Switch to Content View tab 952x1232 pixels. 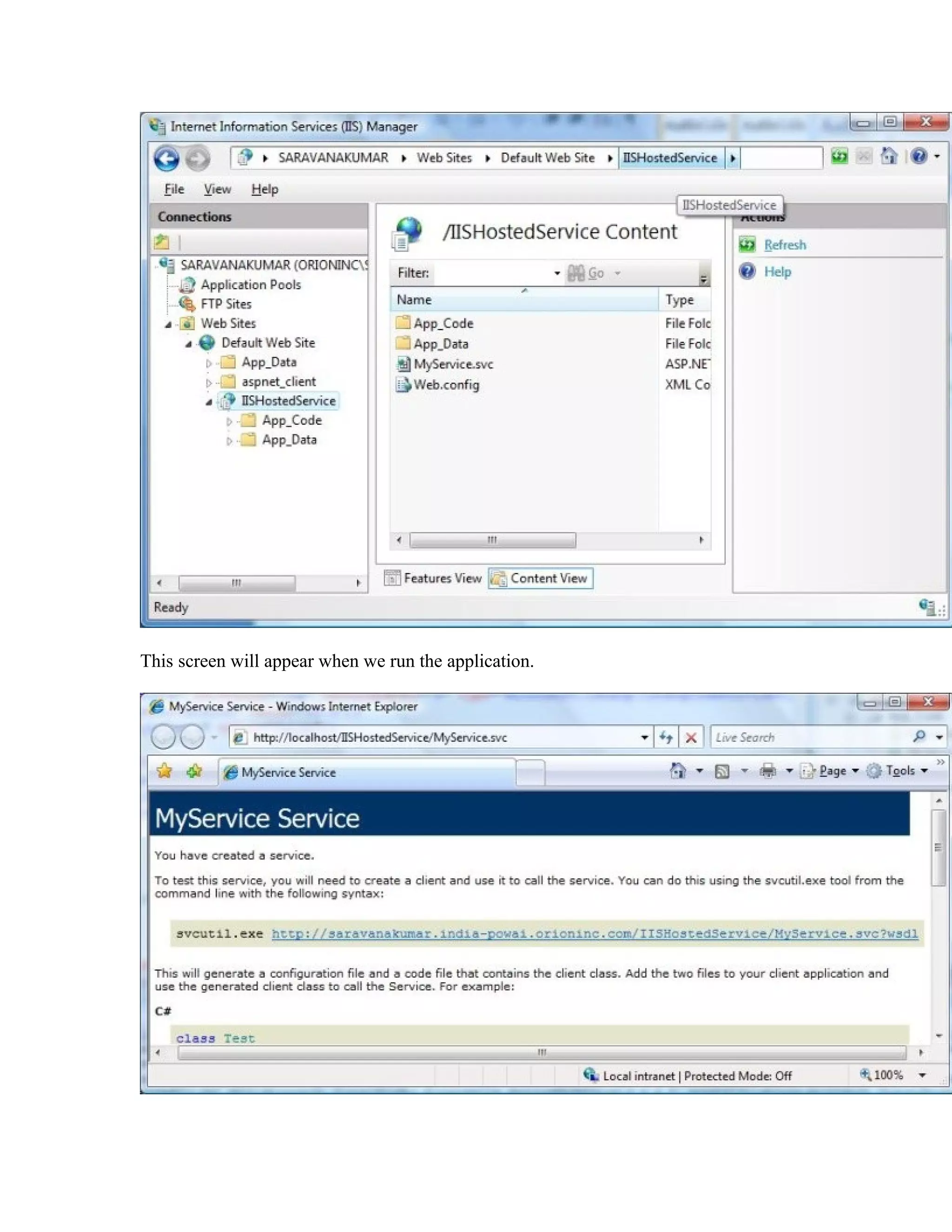(540, 578)
